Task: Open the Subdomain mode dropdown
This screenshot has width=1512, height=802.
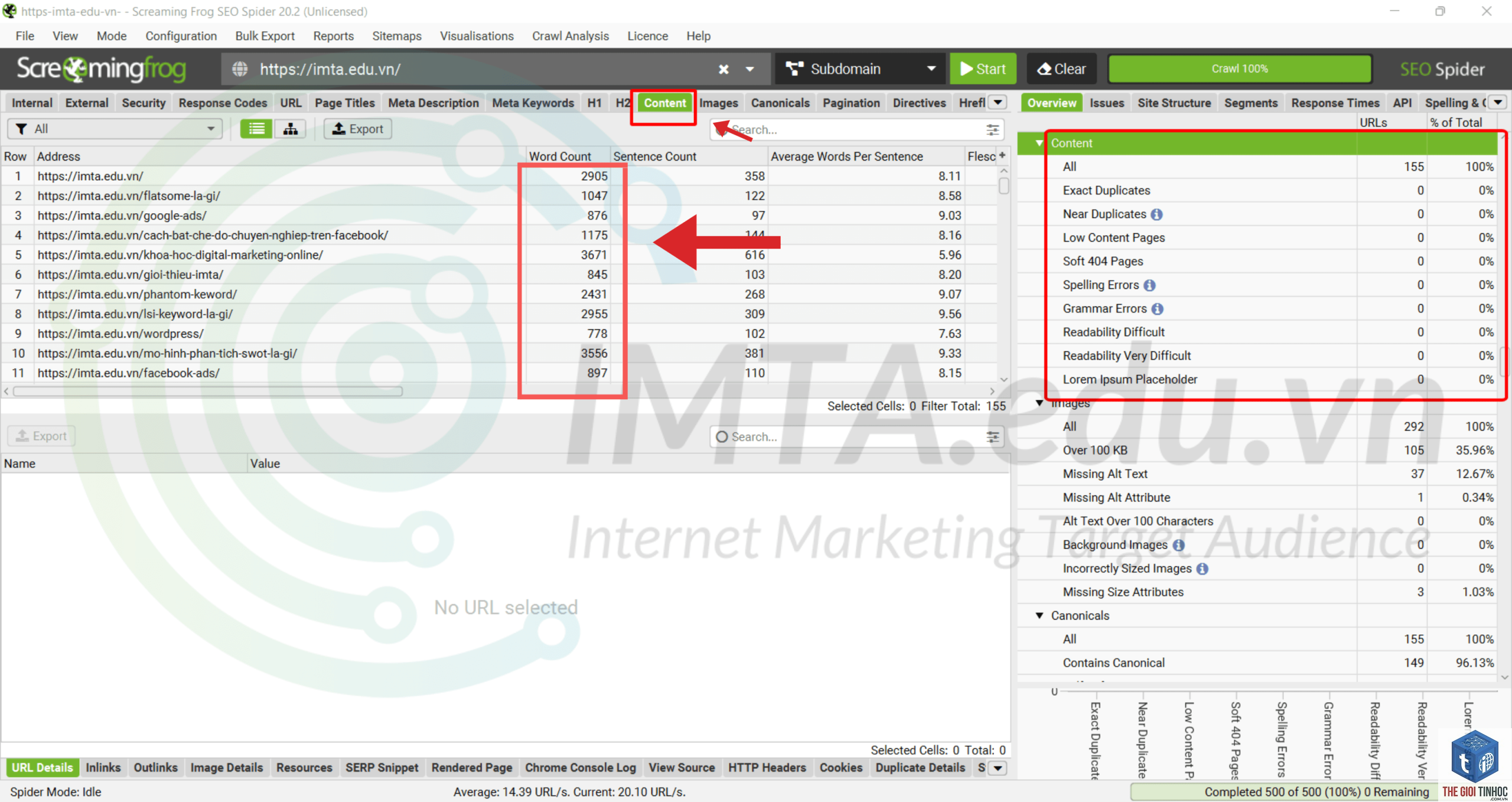Action: click(861, 69)
